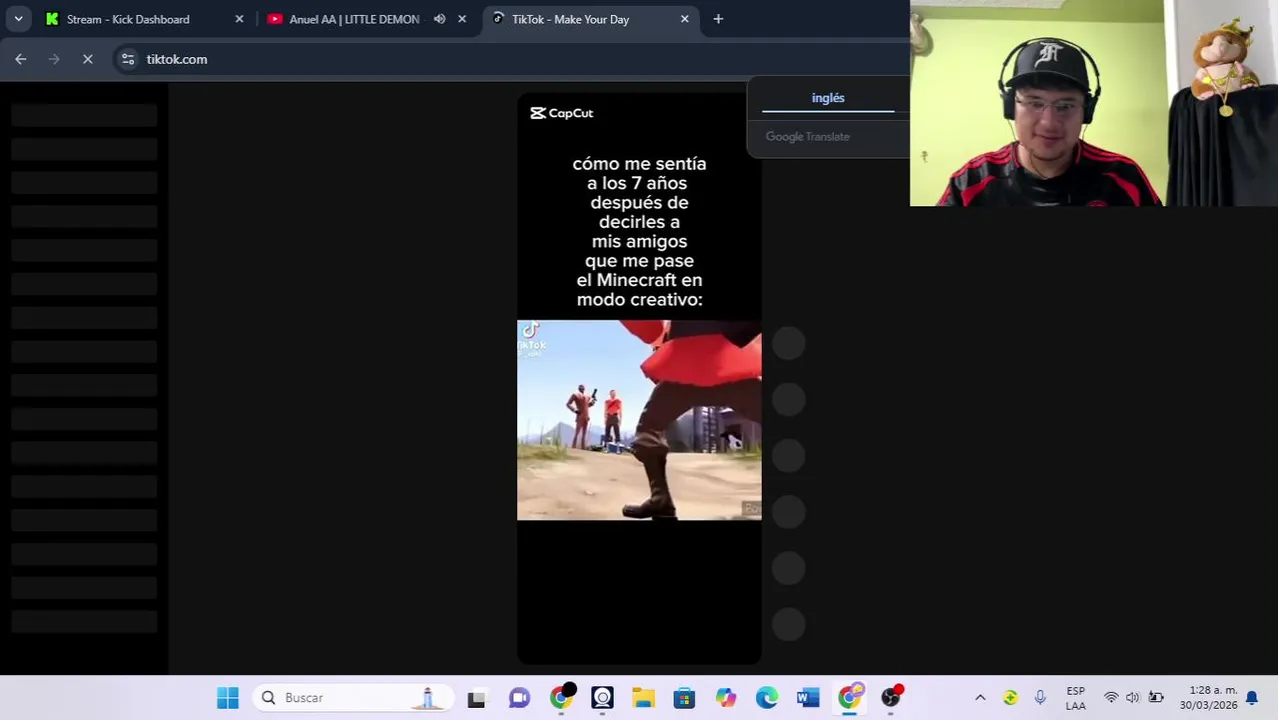Click the Google Translate label
This screenshot has height=720, width=1278.
(x=808, y=136)
